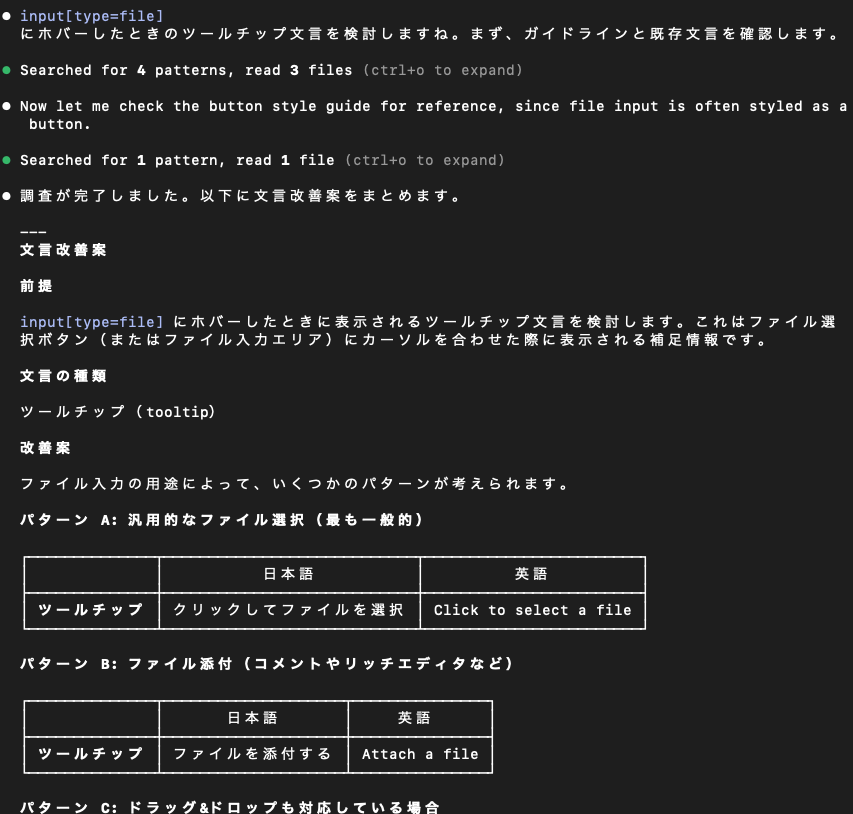Click the "ファイル入力の用途によって" sentence
The width and height of the screenshot is (853, 814).
pyautogui.click(x=294, y=484)
